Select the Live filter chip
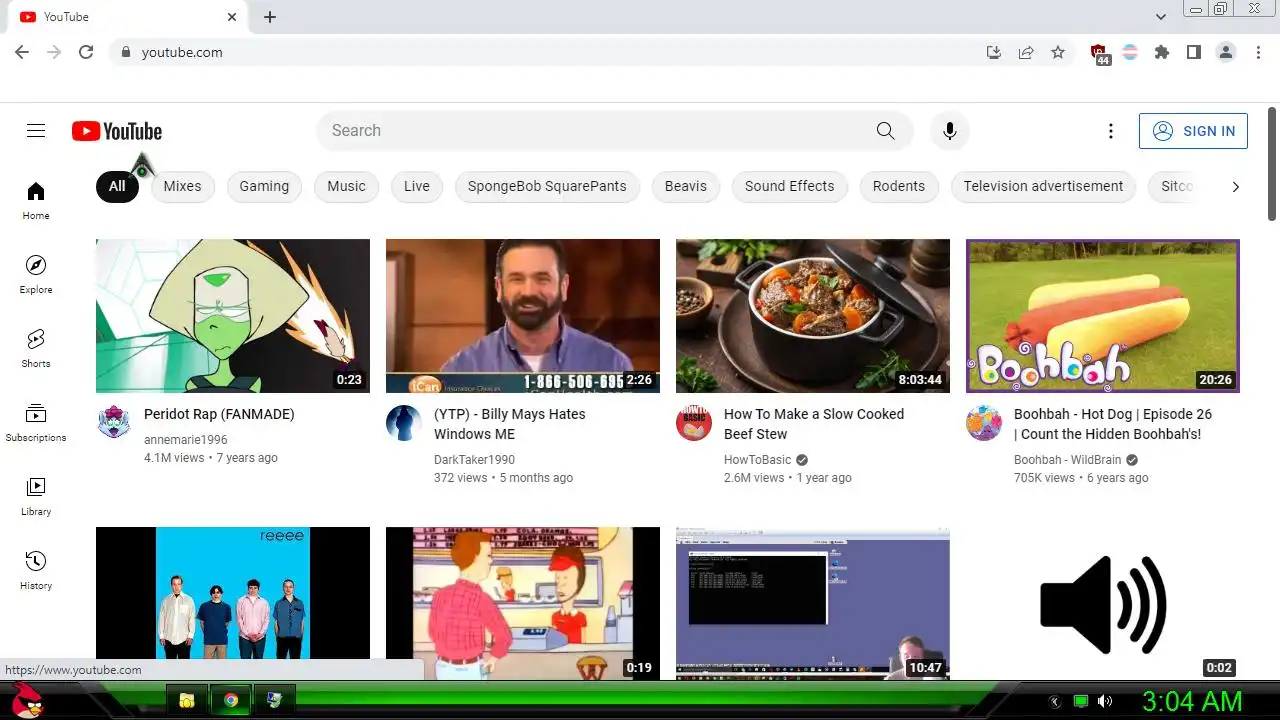Screen dimensions: 1280x720 [x=417, y=186]
